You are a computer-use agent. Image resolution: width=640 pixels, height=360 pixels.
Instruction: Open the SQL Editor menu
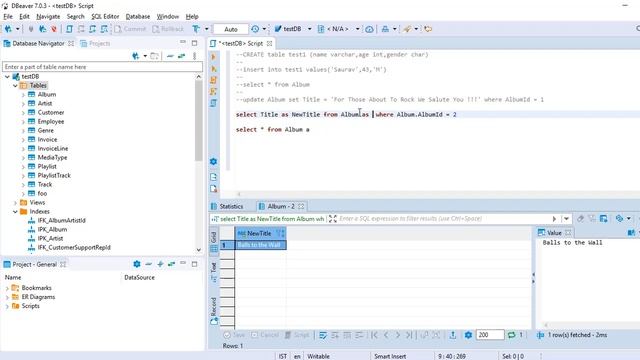(105, 16)
